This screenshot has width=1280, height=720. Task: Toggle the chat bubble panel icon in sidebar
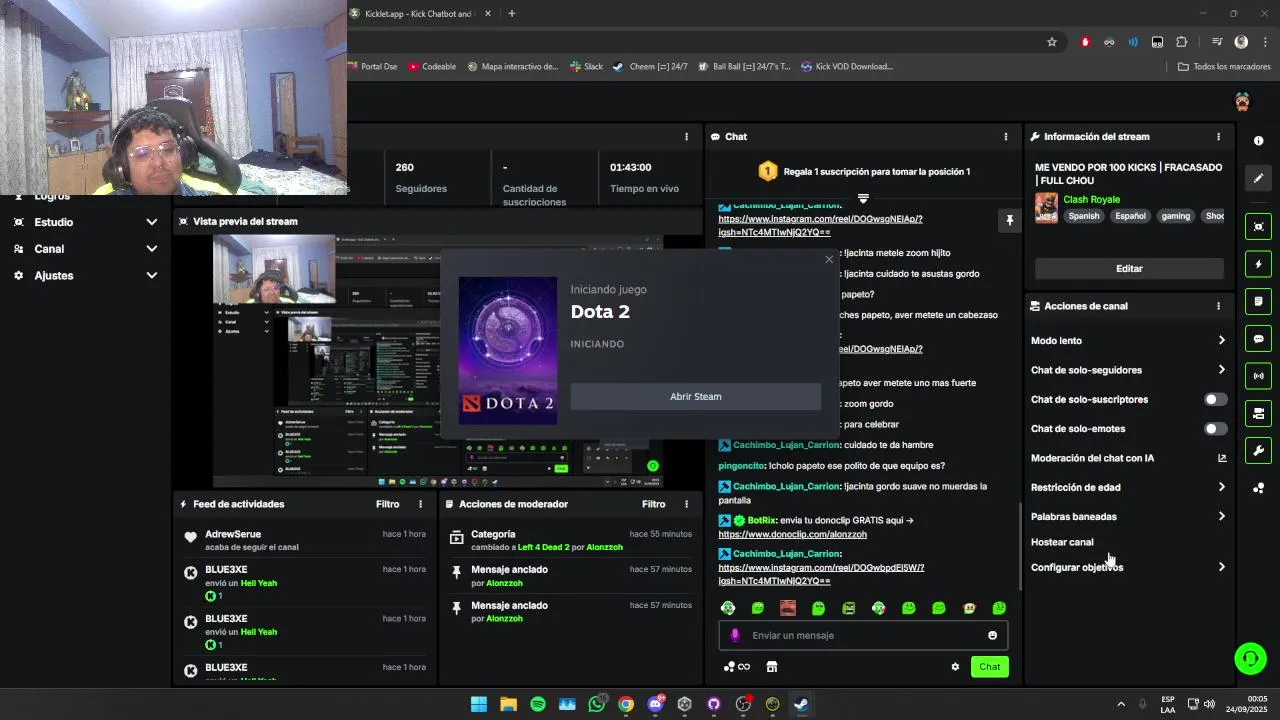tap(1258, 339)
